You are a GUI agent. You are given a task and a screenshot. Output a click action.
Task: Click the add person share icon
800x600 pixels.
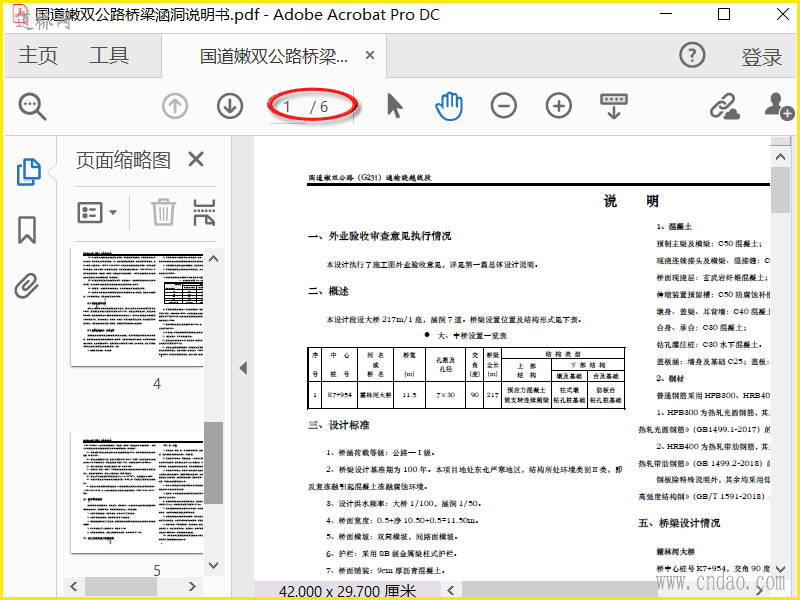click(x=779, y=106)
